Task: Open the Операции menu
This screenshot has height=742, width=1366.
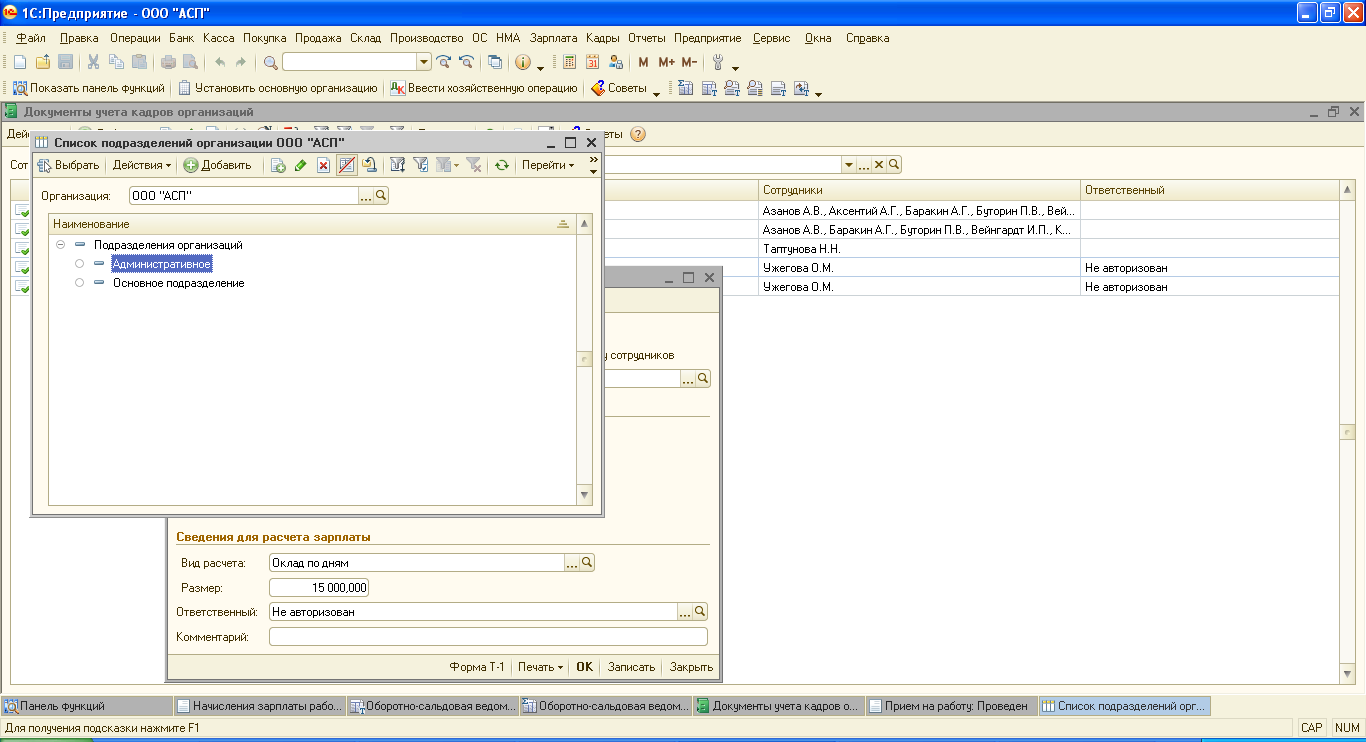Action: pyautogui.click(x=135, y=38)
